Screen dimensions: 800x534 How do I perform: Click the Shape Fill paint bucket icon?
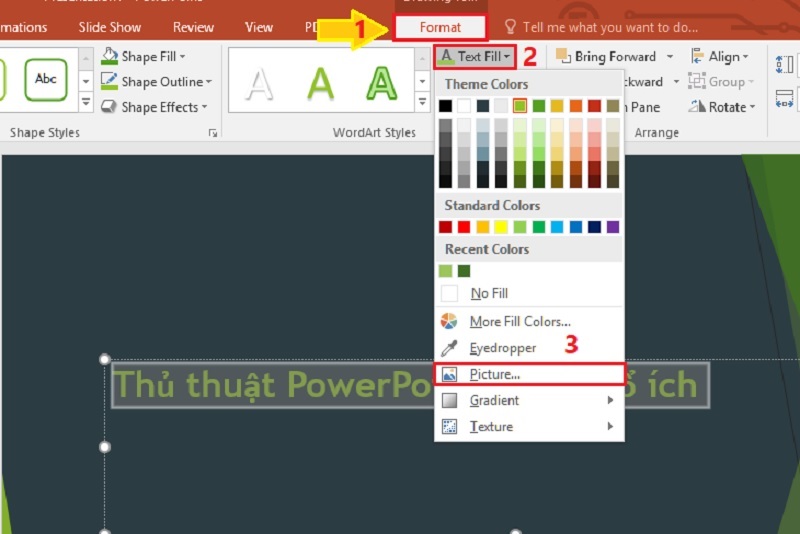point(109,56)
